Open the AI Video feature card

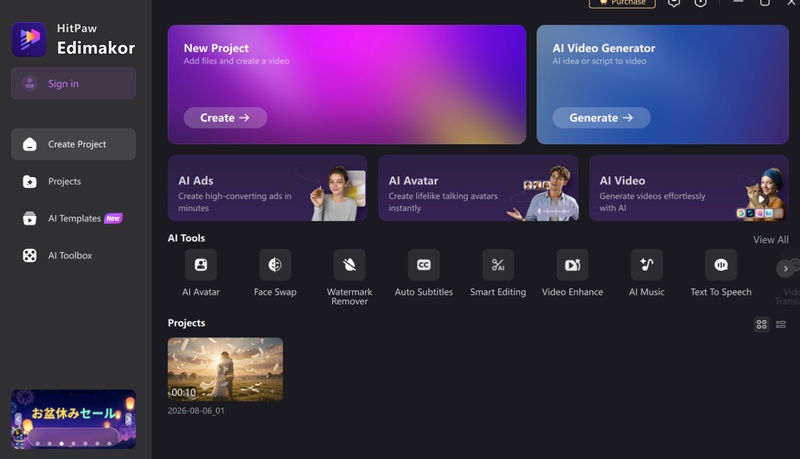point(689,188)
